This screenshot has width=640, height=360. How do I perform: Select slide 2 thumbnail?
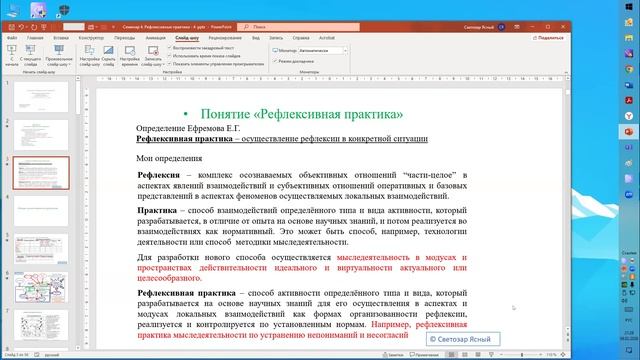coord(41,135)
